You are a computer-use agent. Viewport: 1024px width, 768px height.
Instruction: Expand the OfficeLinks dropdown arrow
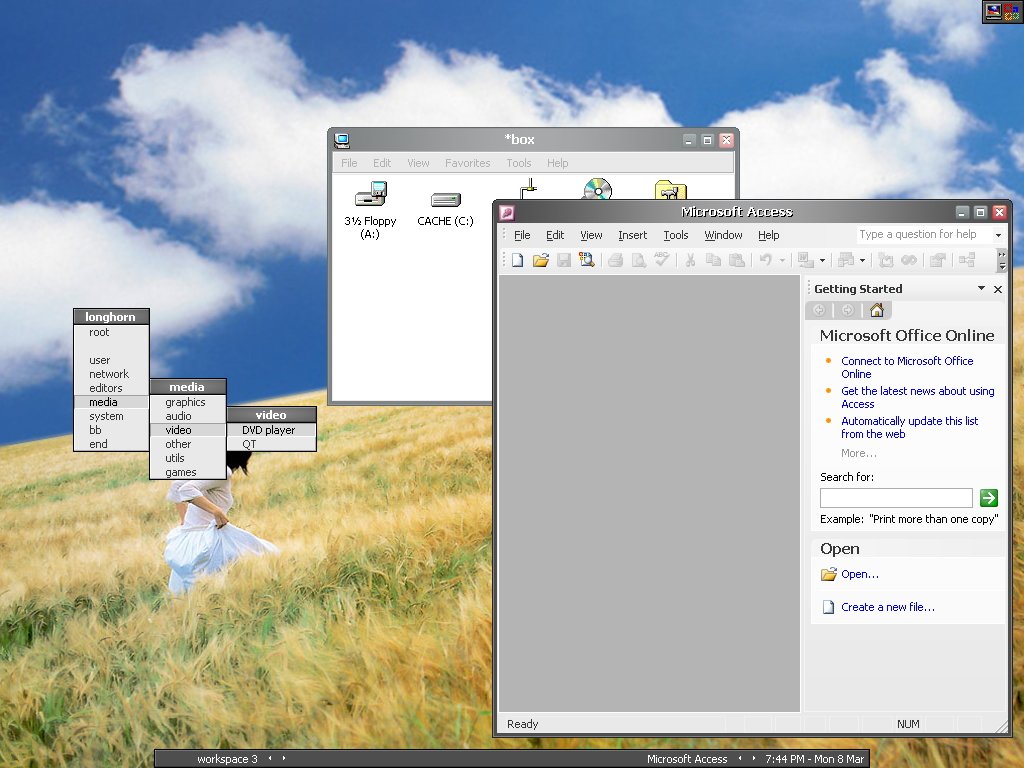point(822,261)
